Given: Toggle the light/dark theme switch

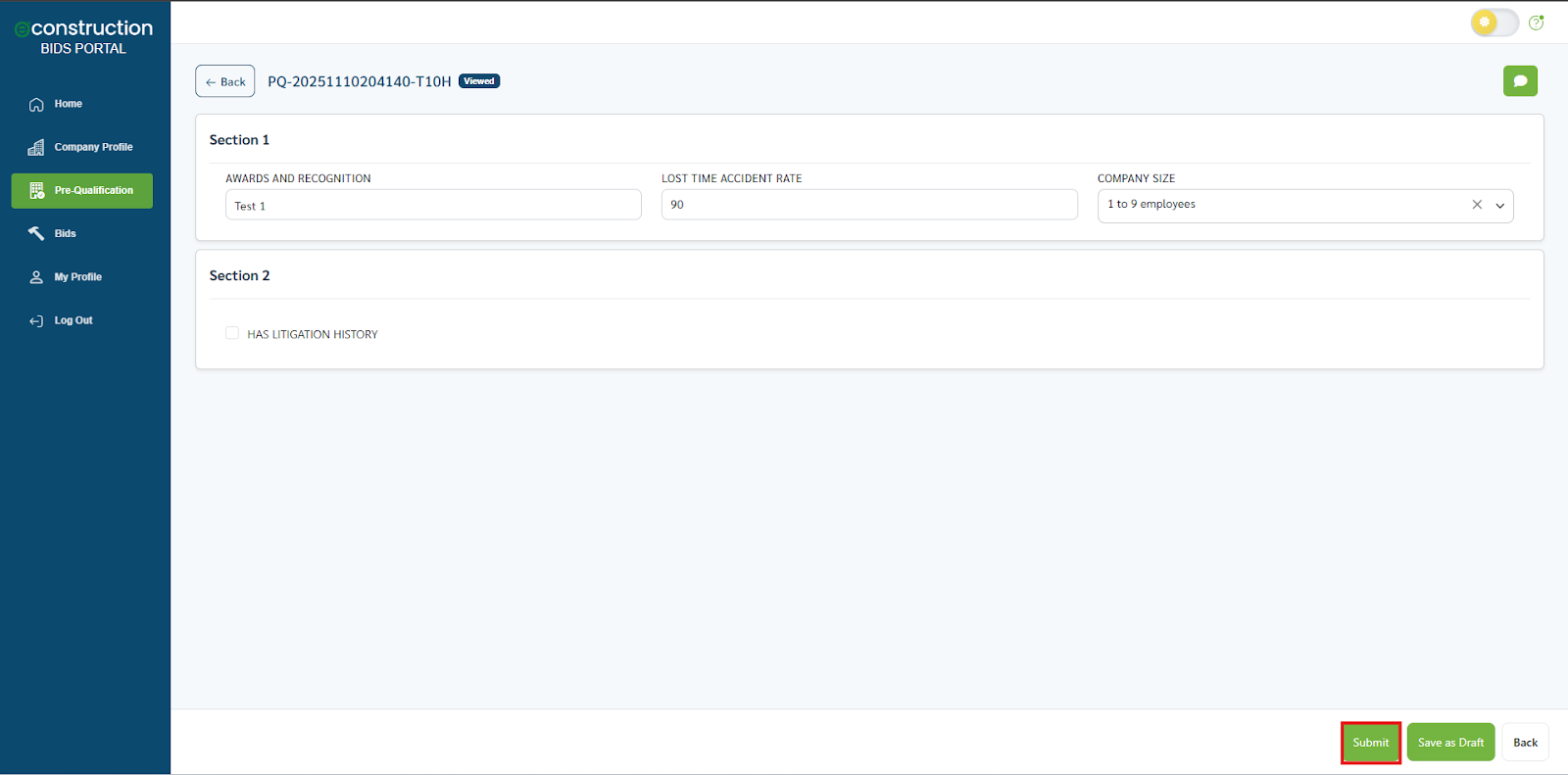Looking at the screenshot, I should [1494, 23].
